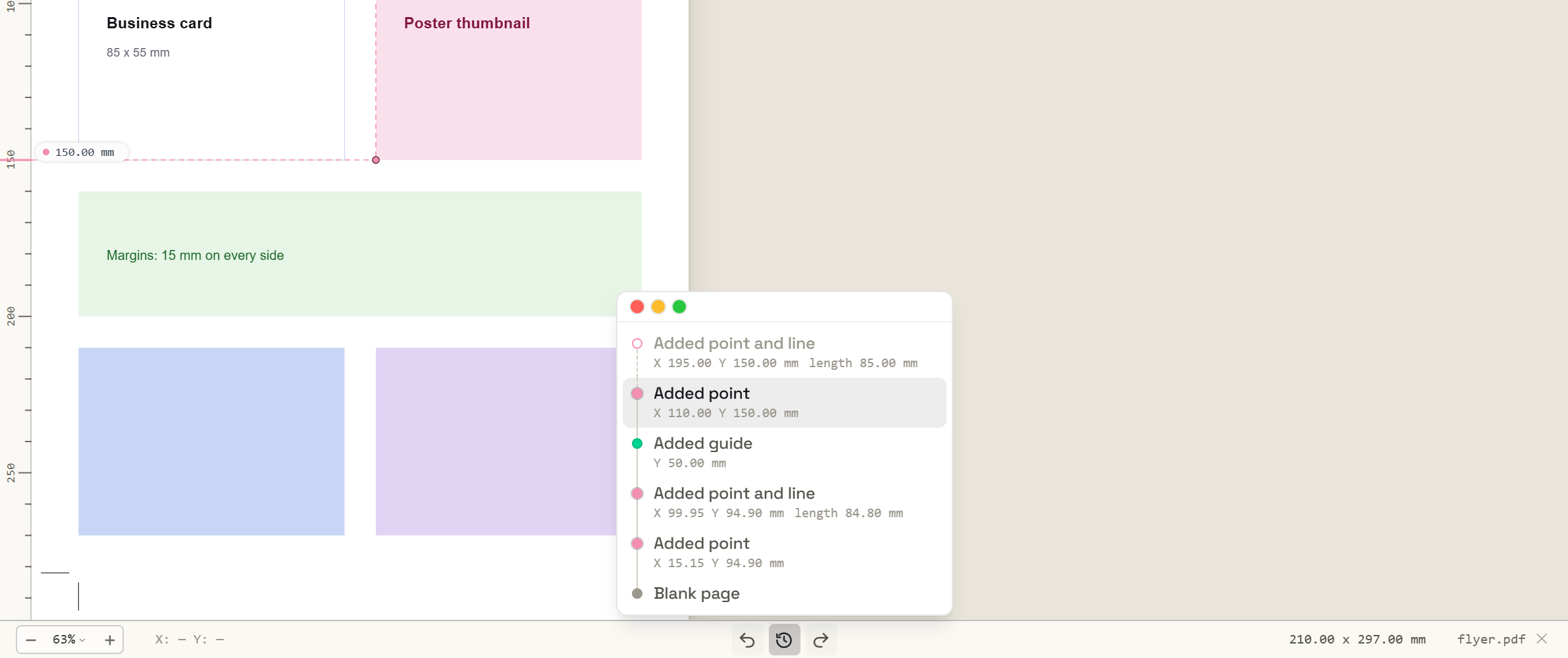Screen dimensions: 1568x658
Task: Select 'Added point' X 110.00 history entry
Action: pos(785,403)
